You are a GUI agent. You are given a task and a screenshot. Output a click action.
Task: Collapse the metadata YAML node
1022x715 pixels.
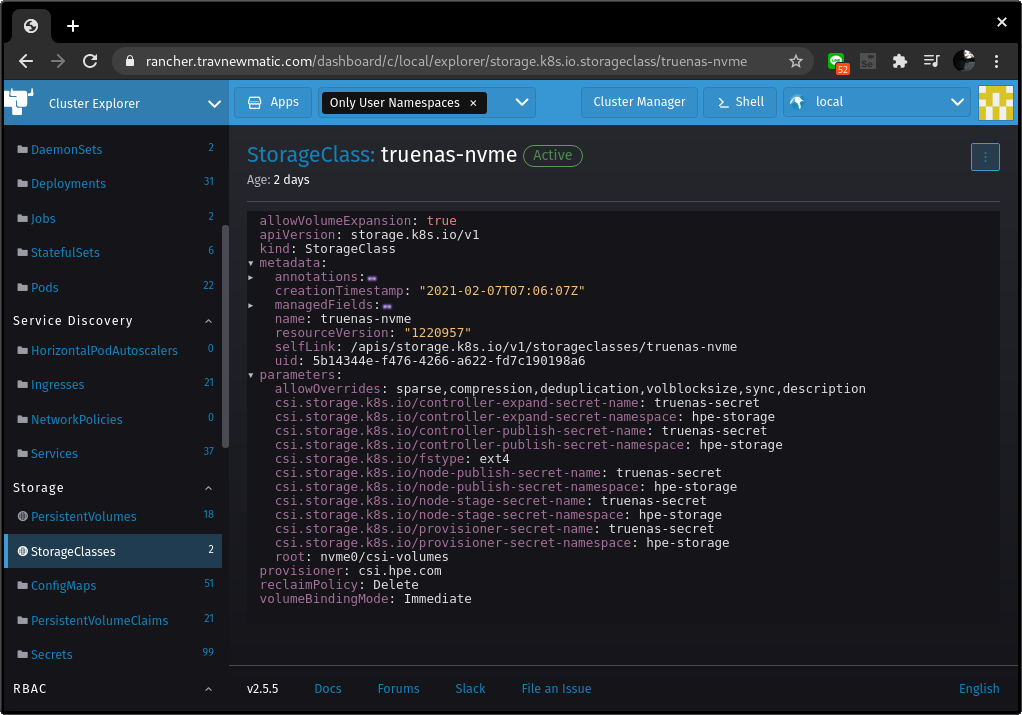click(x=251, y=263)
